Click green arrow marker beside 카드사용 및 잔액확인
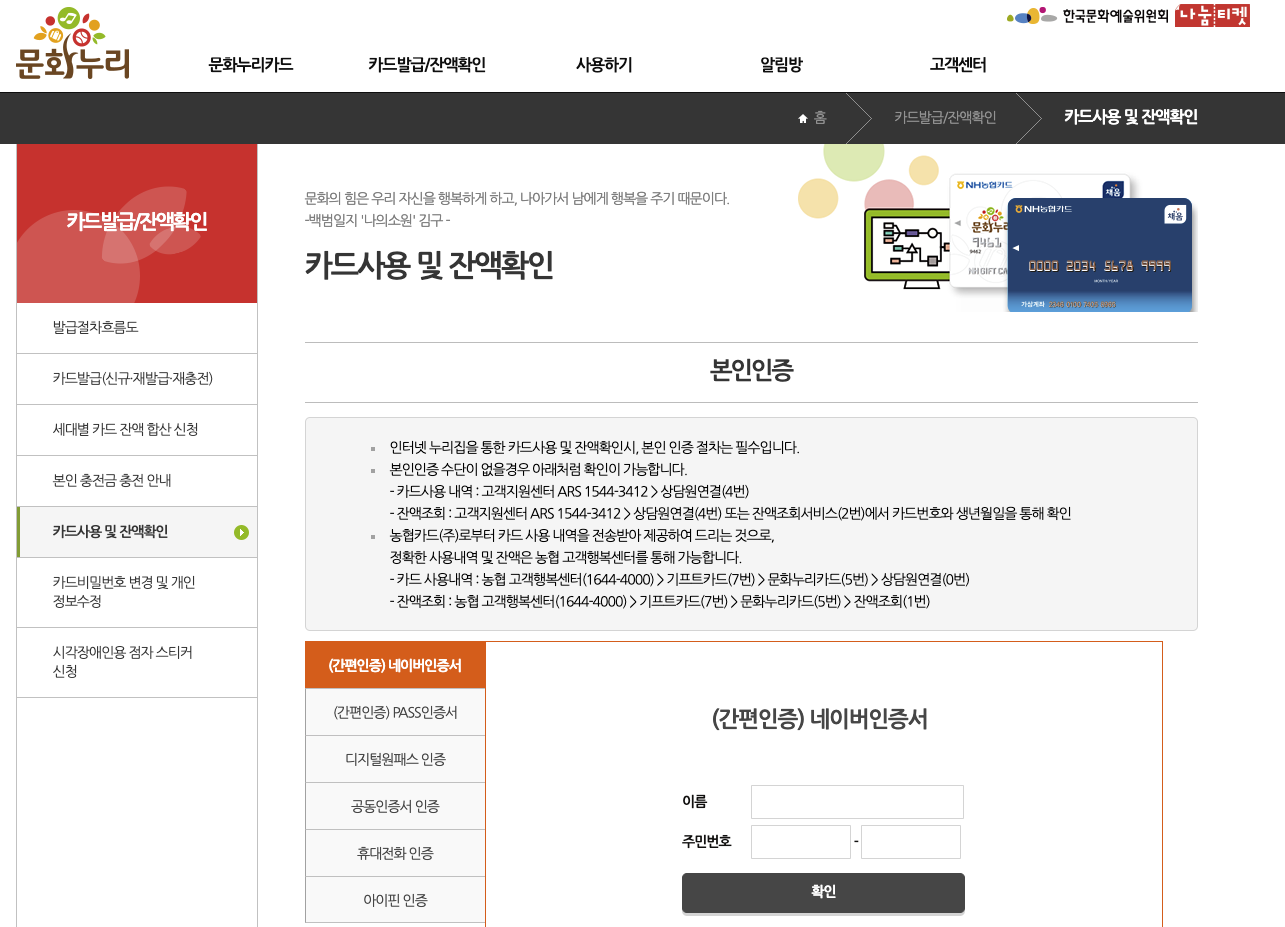1285x927 pixels. [240, 531]
